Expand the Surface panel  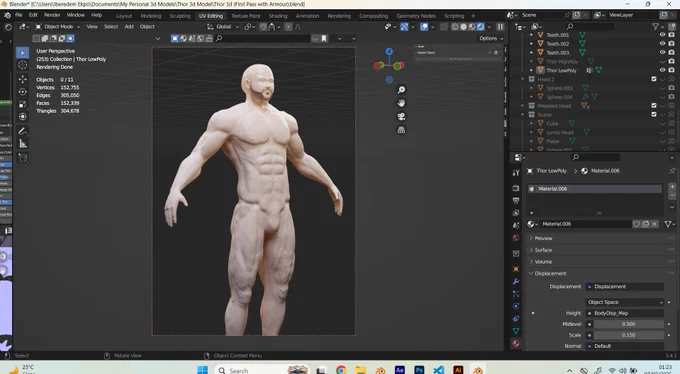(x=543, y=250)
